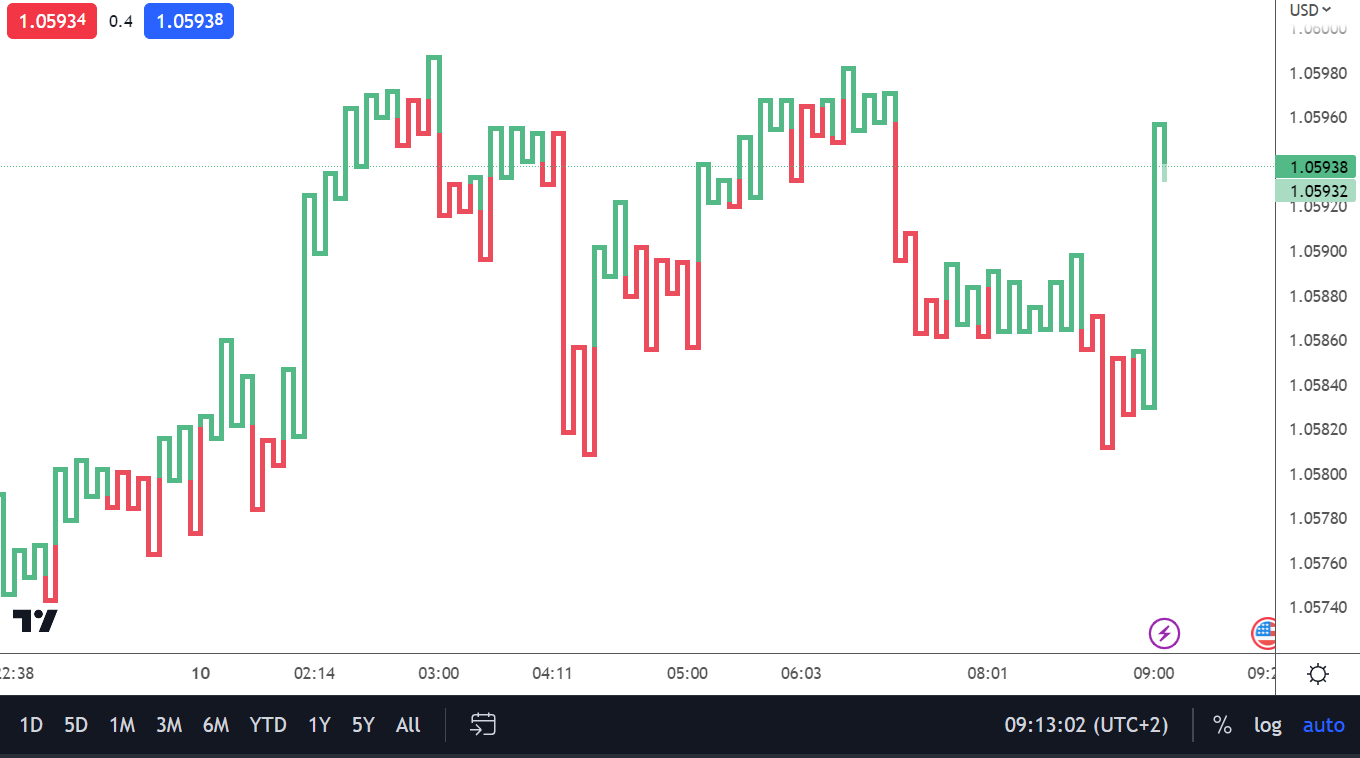The height and width of the screenshot is (758, 1360).
Task: Select the 1D time range
Action: point(31,725)
